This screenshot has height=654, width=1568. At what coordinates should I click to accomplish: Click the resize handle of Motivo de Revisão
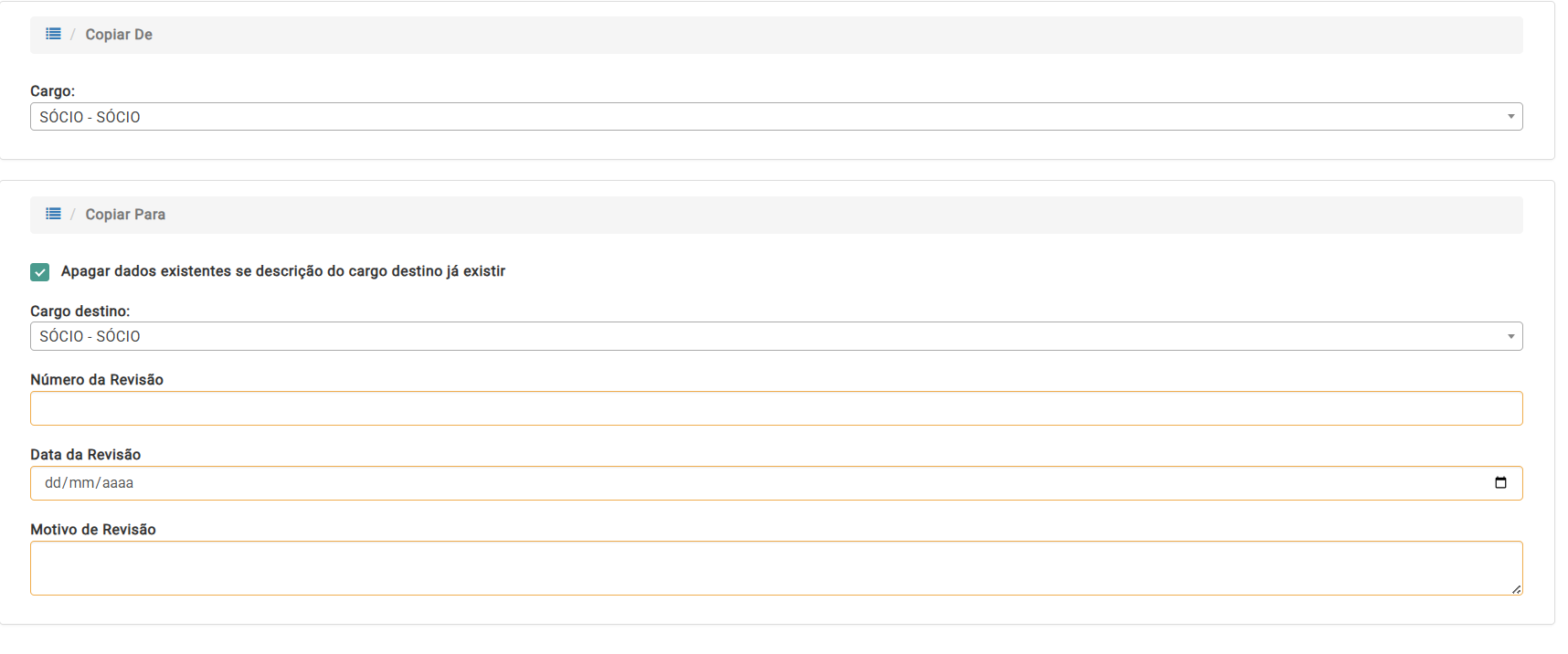tap(1516, 589)
